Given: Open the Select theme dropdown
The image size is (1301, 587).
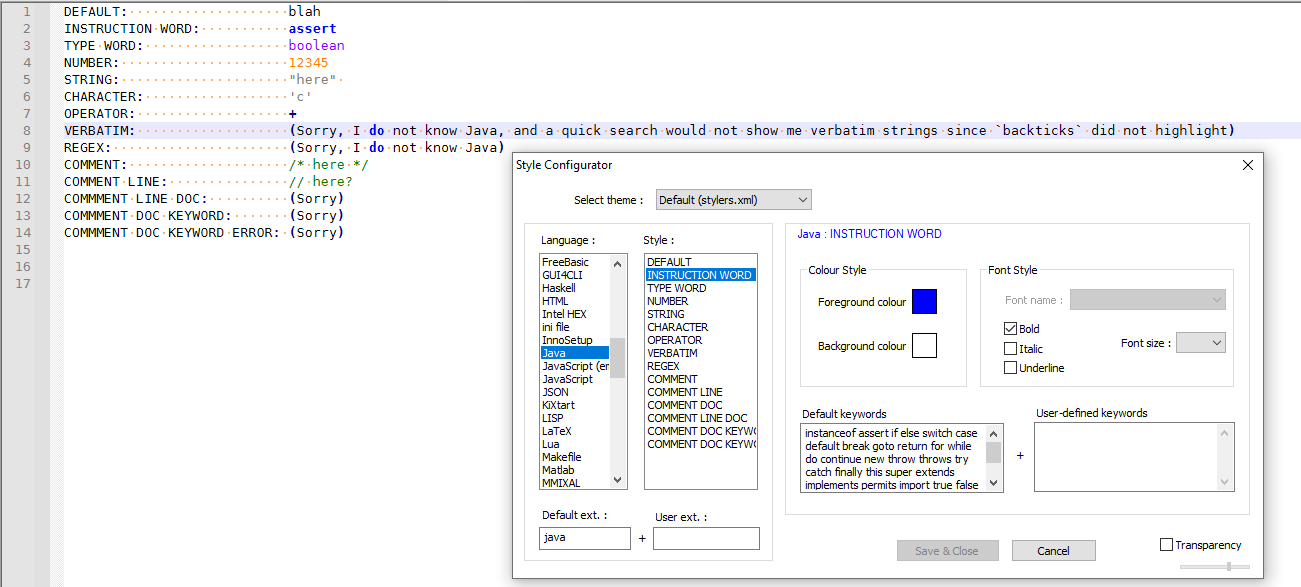Looking at the screenshot, I should pos(733,200).
